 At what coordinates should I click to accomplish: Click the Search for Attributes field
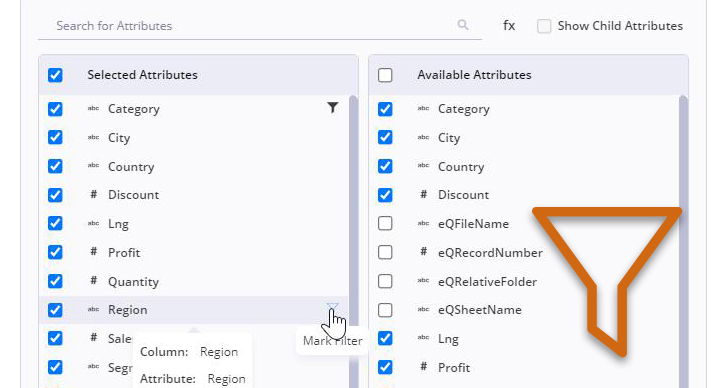[x=260, y=26]
